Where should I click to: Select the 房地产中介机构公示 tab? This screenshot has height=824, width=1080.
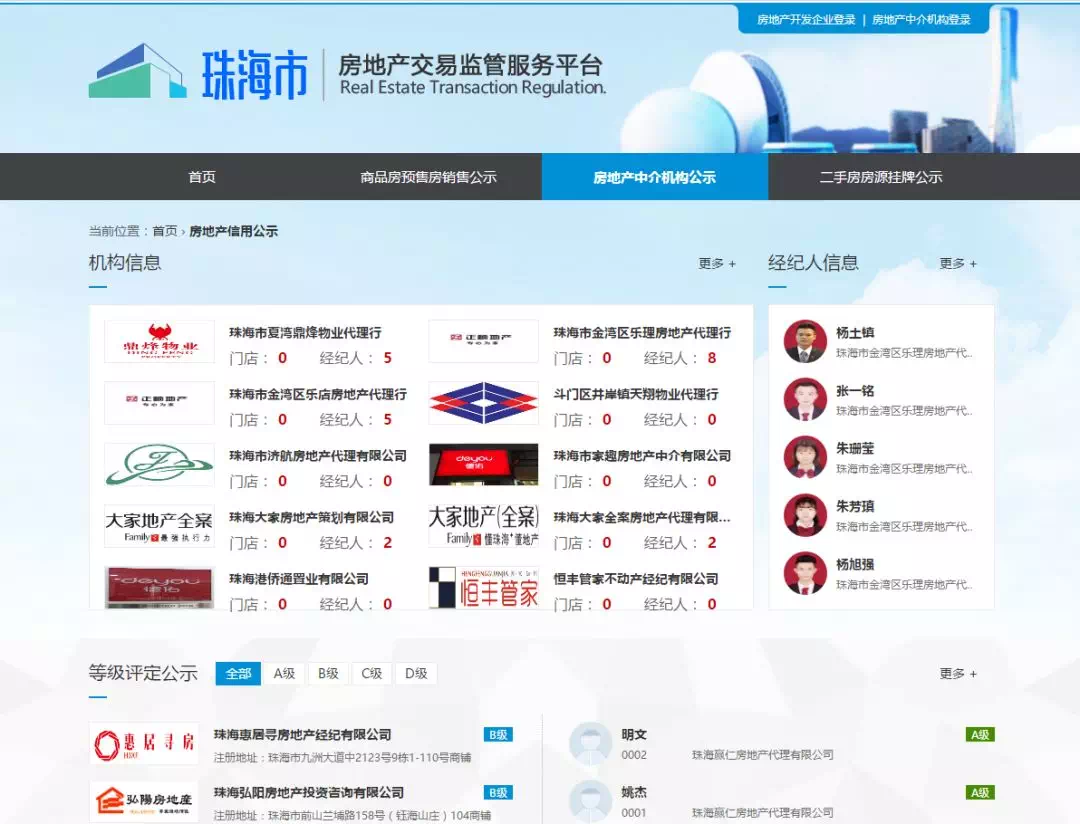tap(654, 177)
